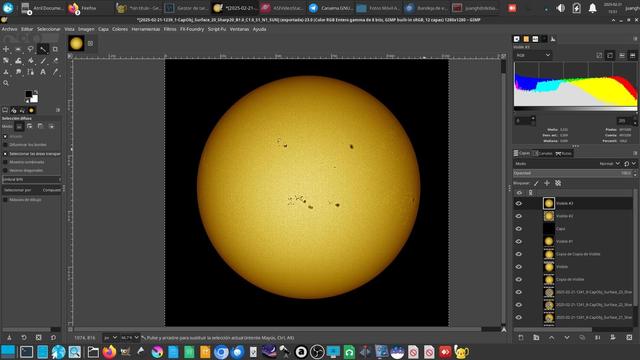Hide the Visible #1 layer
640x360 pixels.
(519, 241)
